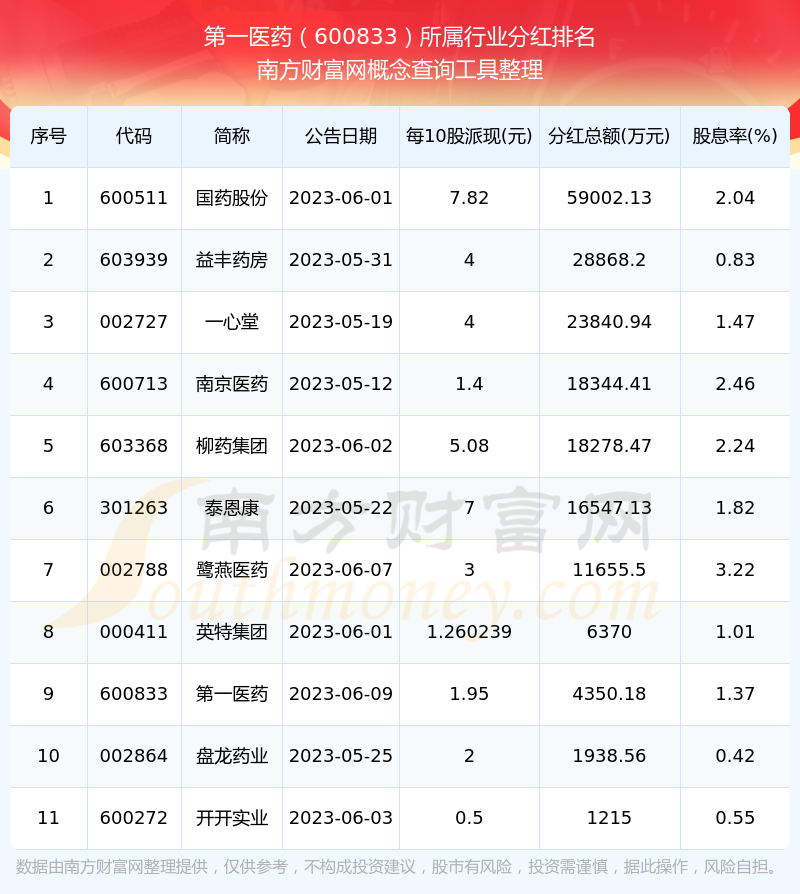Select the name 国药股份
This screenshot has height=894, width=800.
point(232,198)
